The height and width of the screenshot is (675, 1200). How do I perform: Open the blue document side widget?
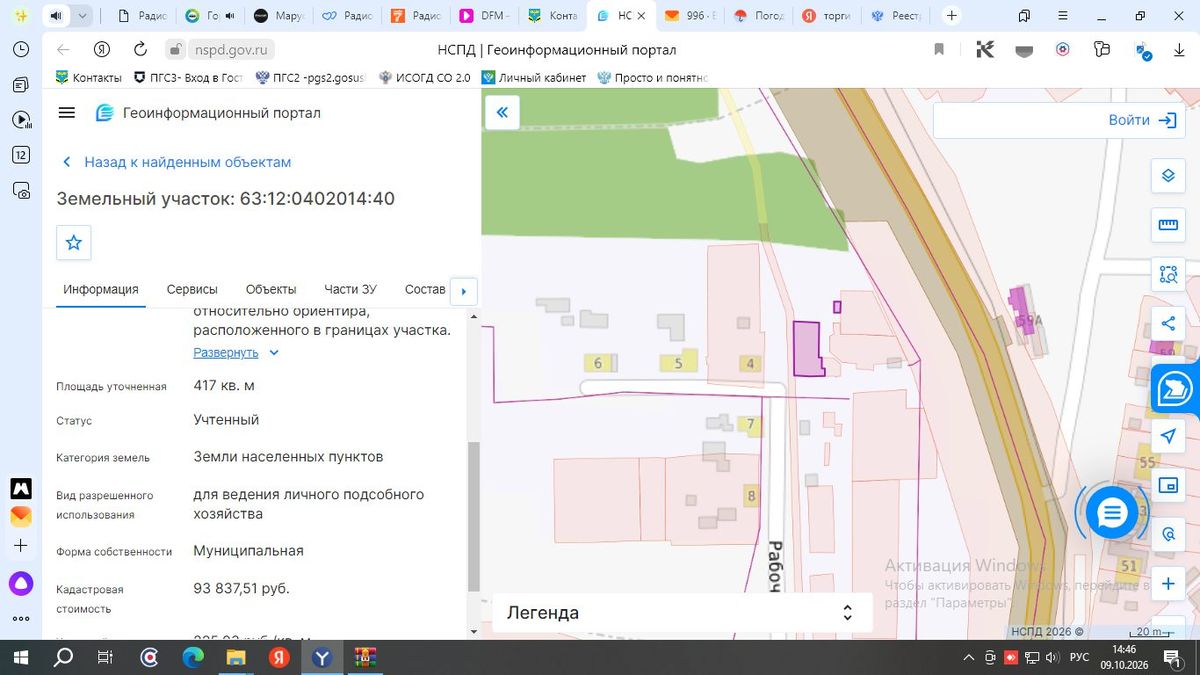pyautogui.click(x=1176, y=389)
